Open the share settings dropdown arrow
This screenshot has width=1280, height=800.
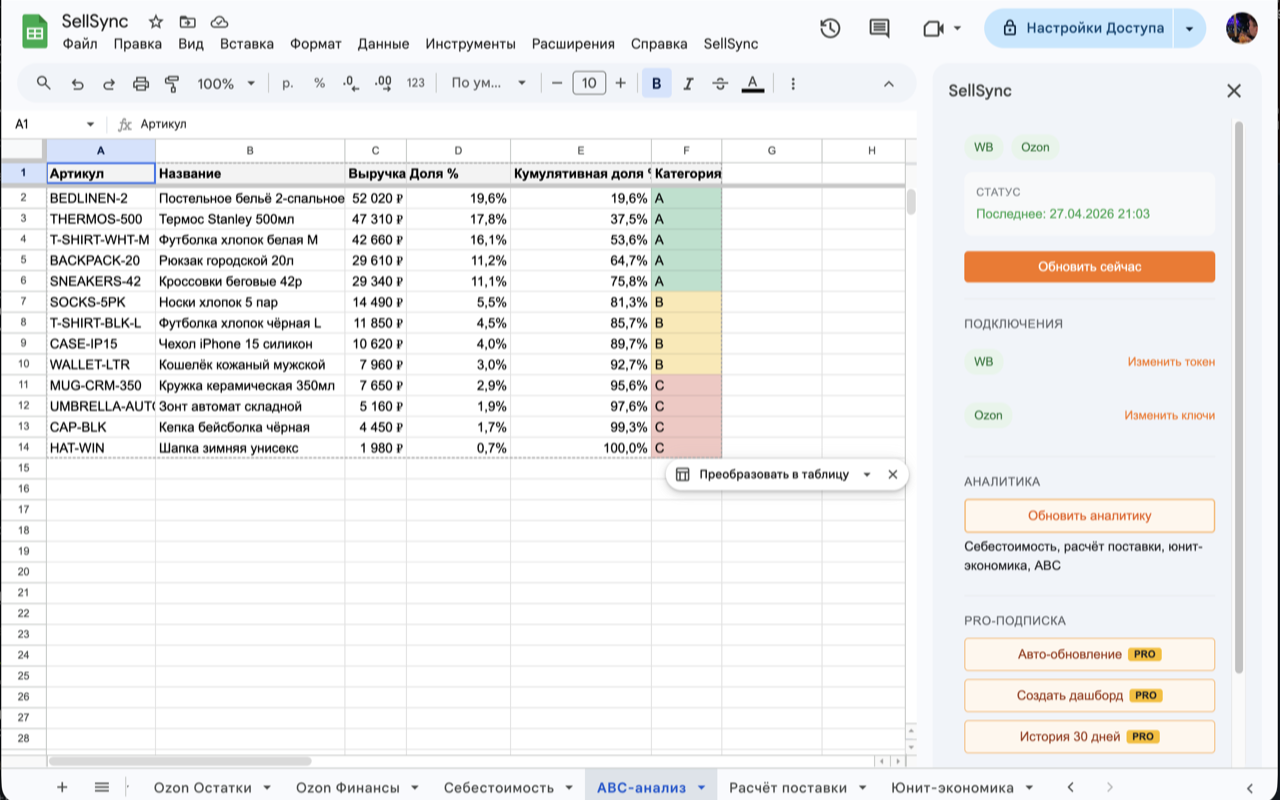click(1189, 28)
